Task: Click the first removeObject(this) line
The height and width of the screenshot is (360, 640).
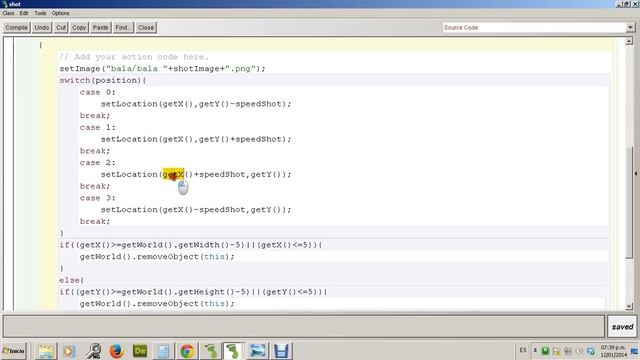Action: click(157, 257)
